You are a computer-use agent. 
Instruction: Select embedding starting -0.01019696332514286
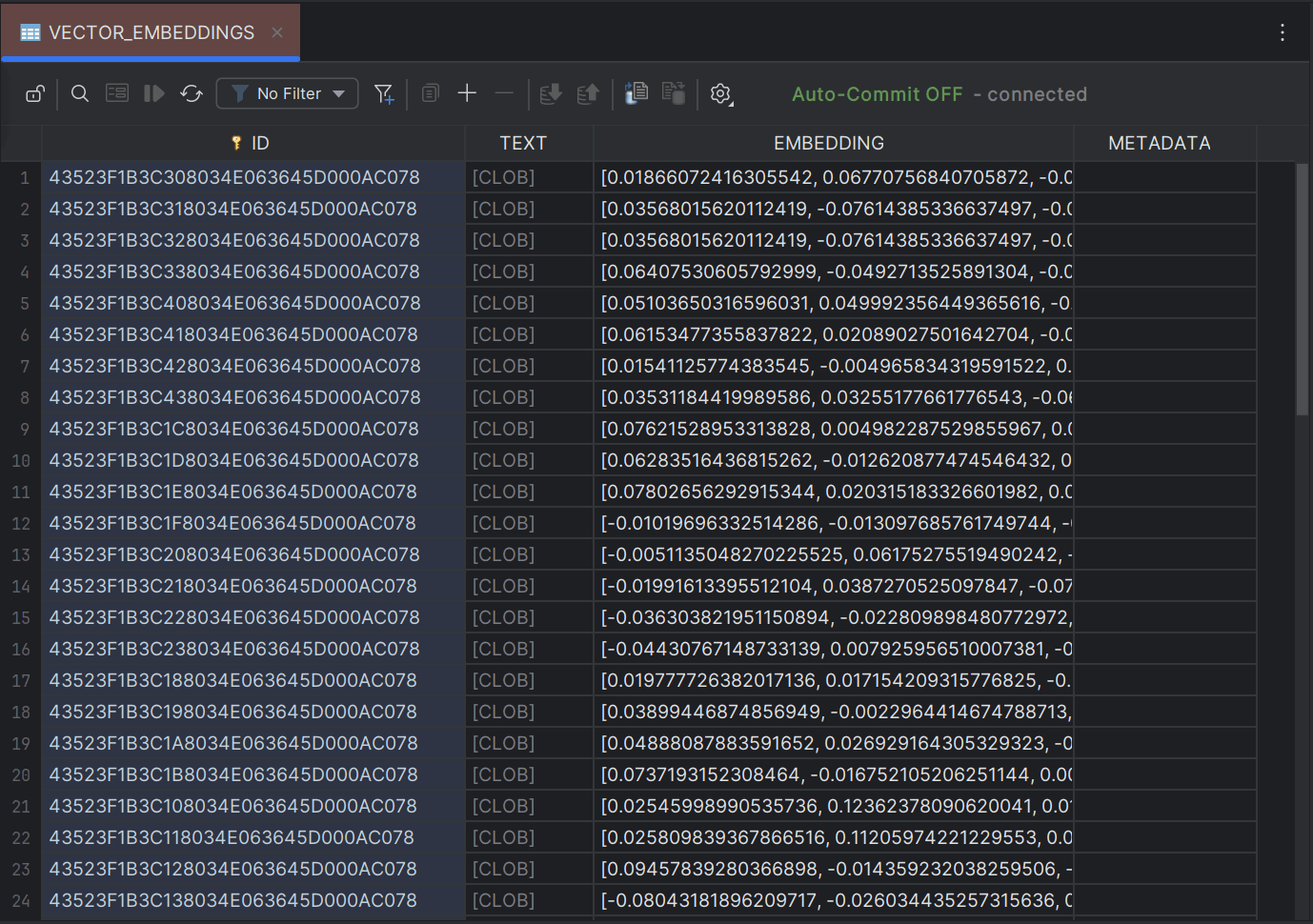(x=834, y=523)
